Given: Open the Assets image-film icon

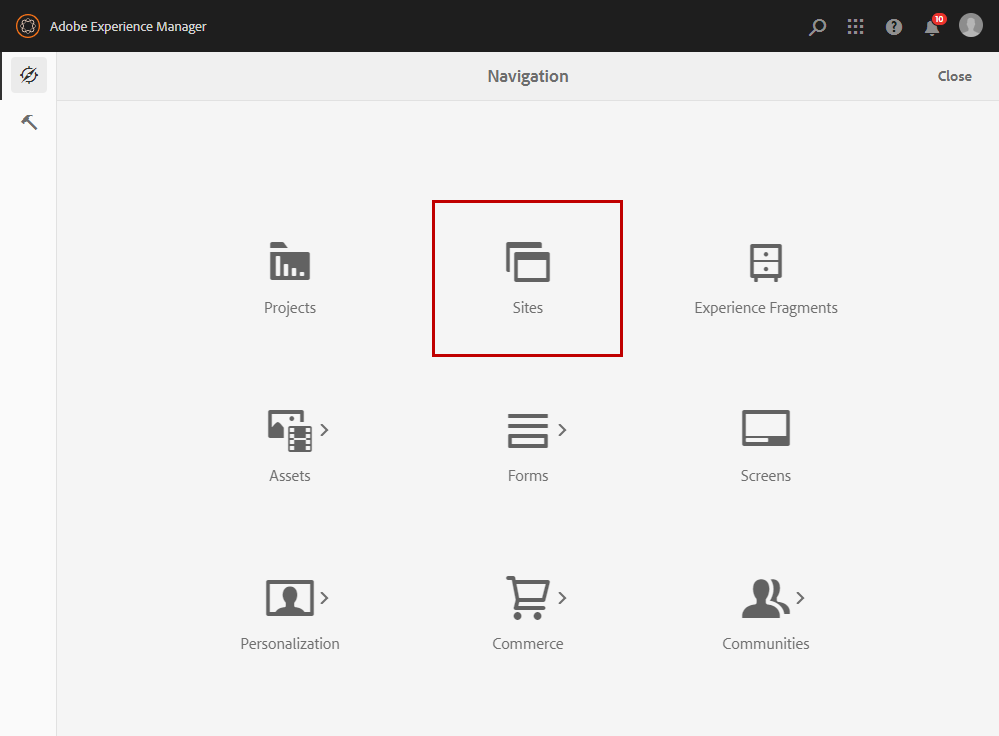Looking at the screenshot, I should [x=289, y=430].
